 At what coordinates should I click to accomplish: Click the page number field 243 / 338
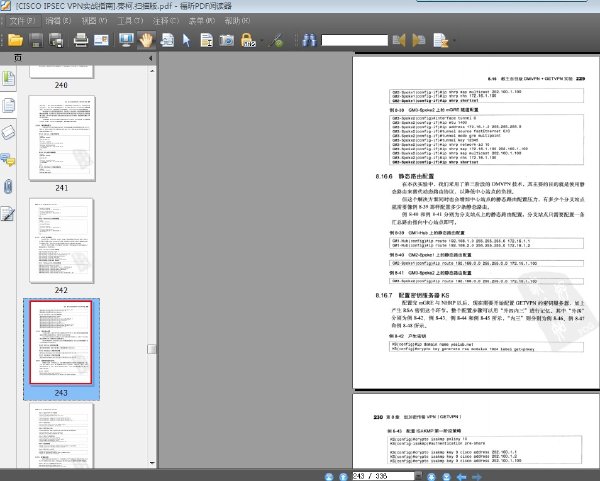tap(383, 476)
